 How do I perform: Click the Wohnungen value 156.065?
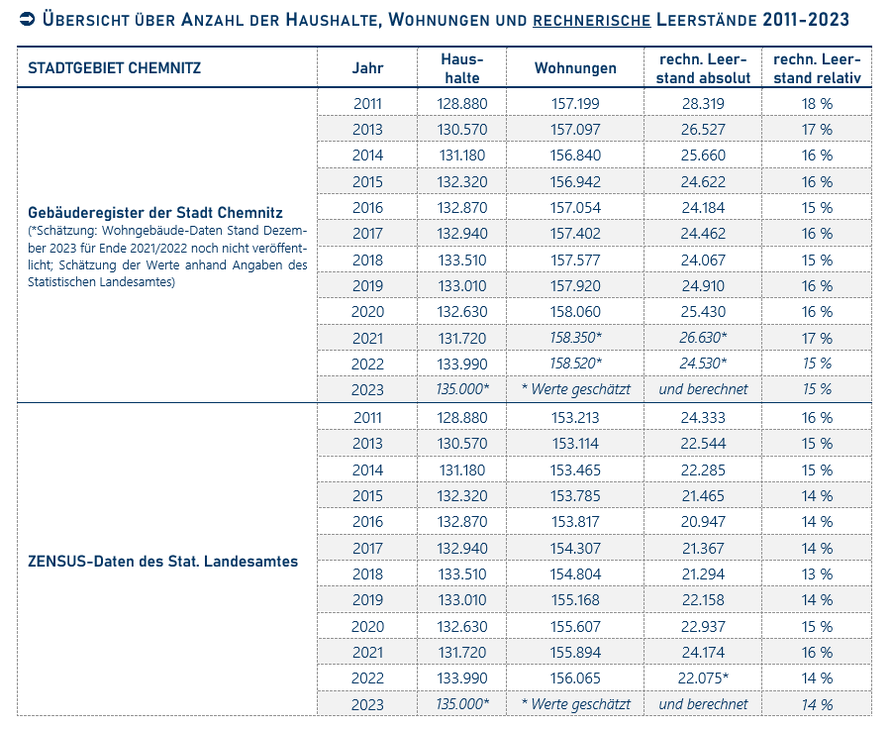pyautogui.click(x=575, y=678)
